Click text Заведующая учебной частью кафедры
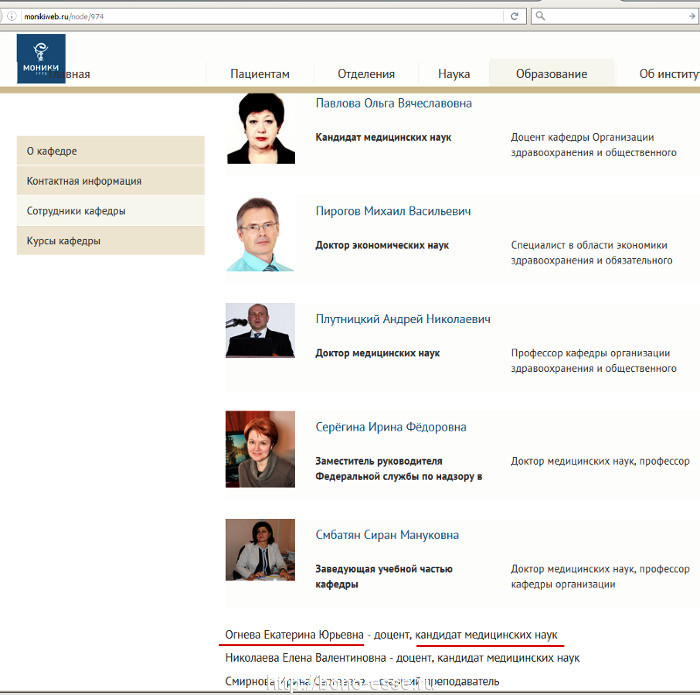The height and width of the screenshot is (695, 700). [384, 577]
